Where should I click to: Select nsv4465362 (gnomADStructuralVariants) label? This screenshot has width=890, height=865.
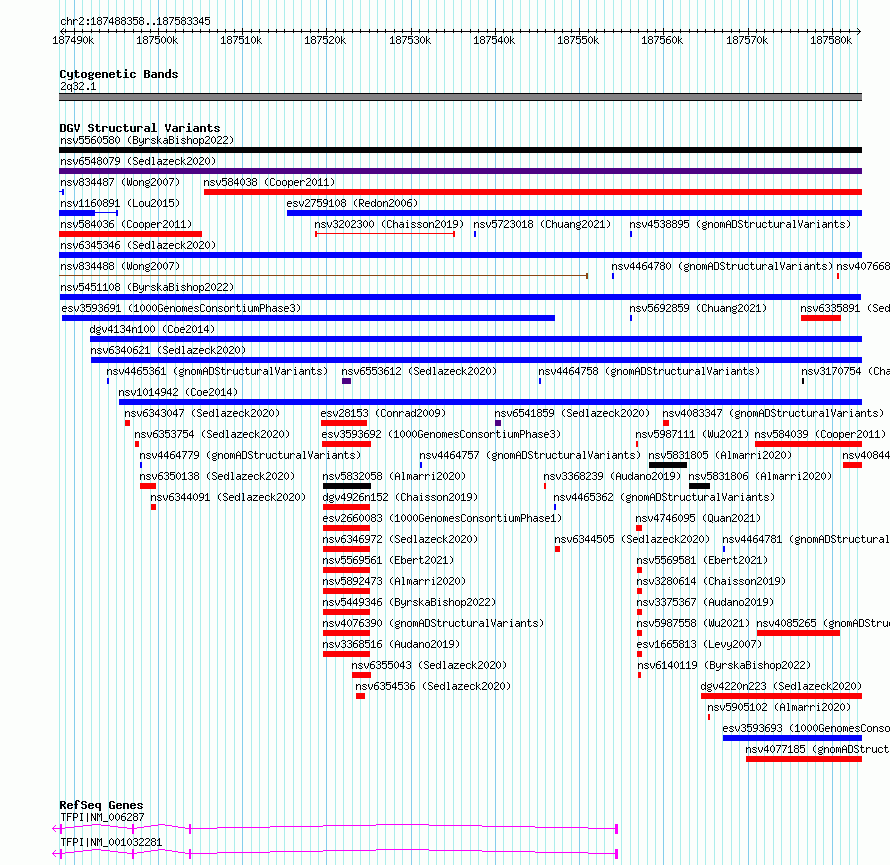(664, 497)
